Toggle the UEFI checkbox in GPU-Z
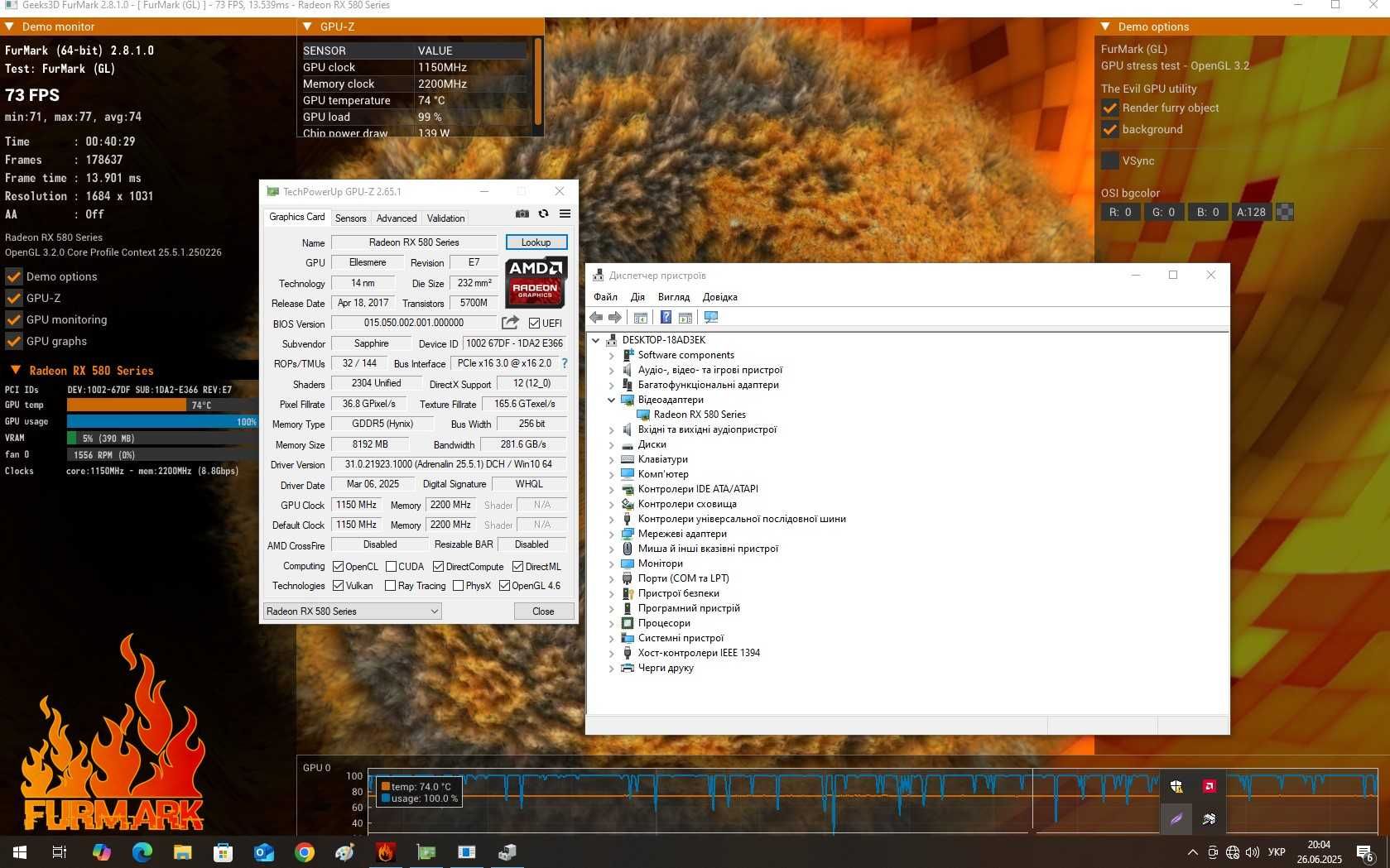1390x868 pixels. click(534, 324)
